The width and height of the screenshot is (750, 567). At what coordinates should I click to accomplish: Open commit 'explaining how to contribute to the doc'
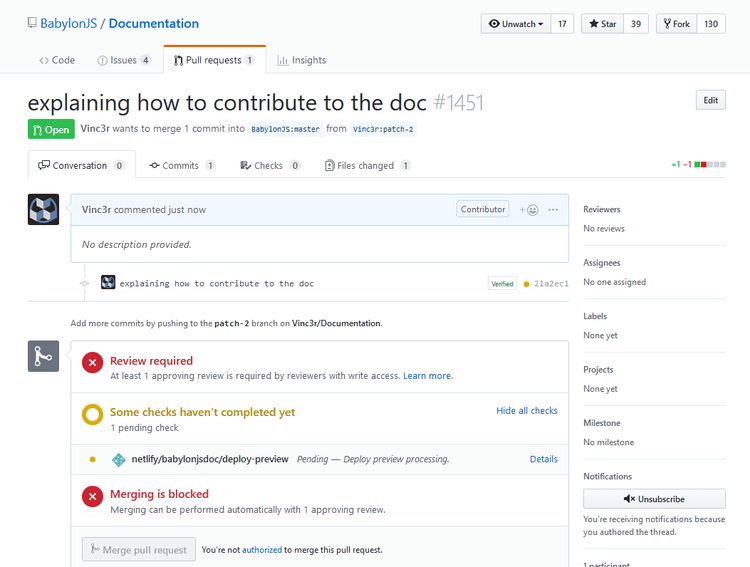[x=217, y=284]
